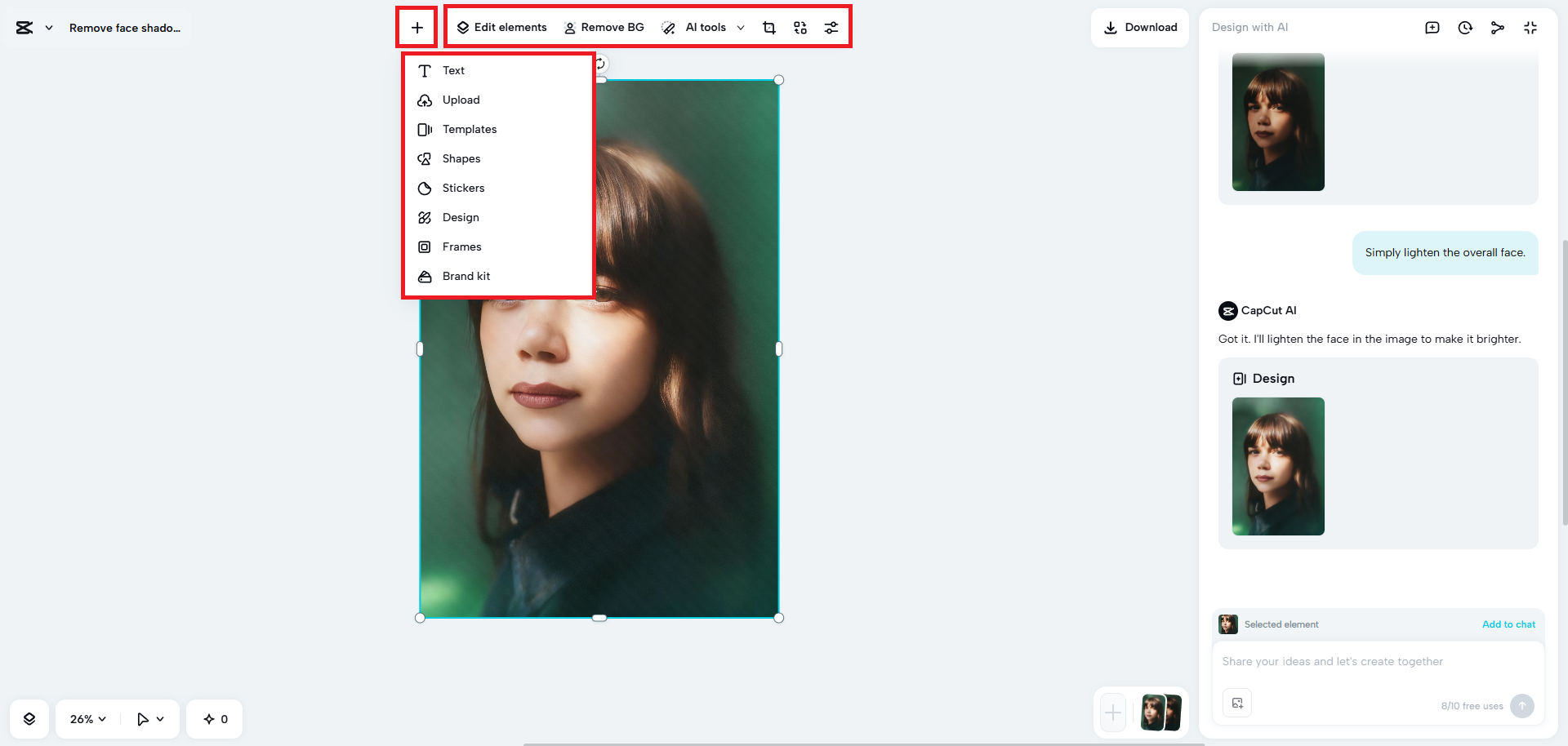Select Stickers from the insert menu
Image resolution: width=1568 pixels, height=746 pixels.
(462, 188)
